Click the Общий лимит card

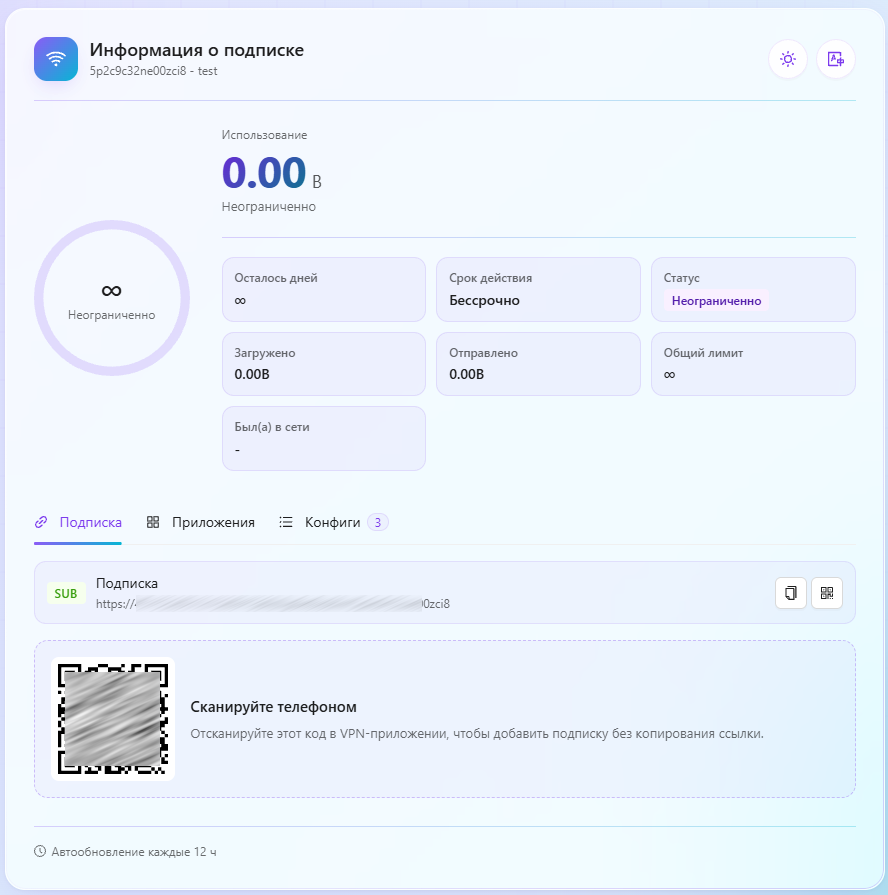753,364
